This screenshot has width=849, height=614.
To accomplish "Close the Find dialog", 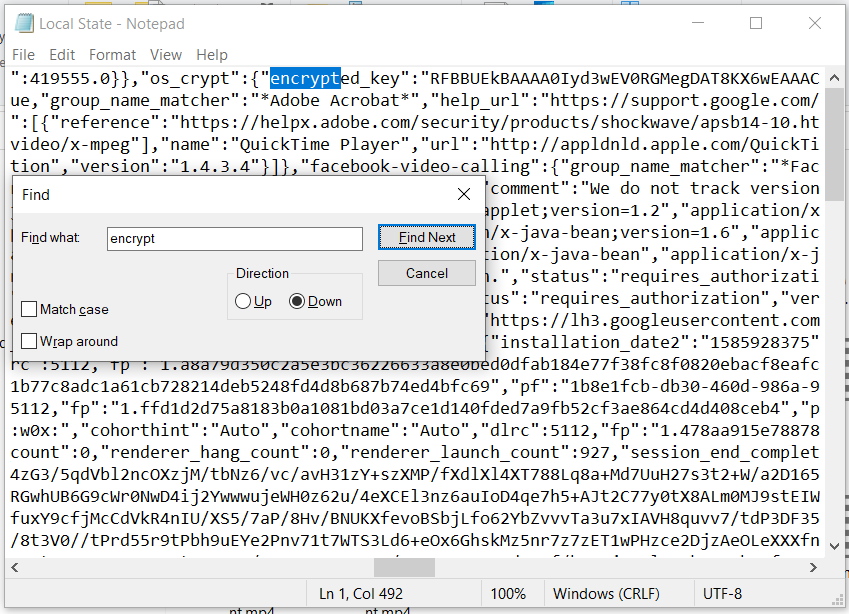I will [463, 195].
